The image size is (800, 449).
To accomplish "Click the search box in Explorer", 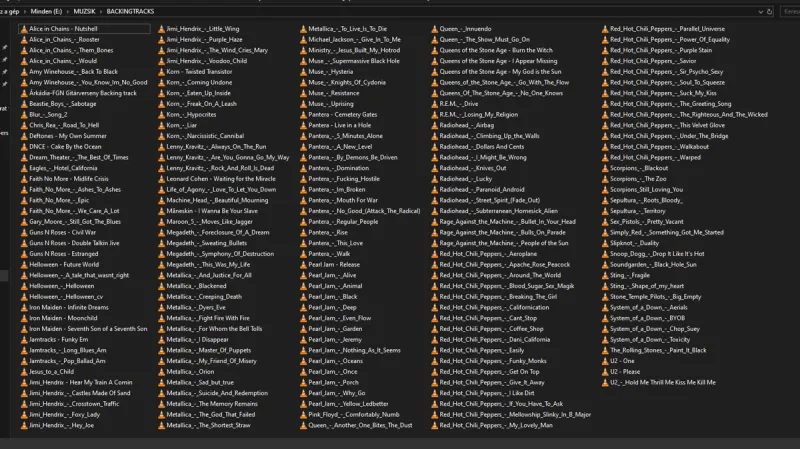I will pyautogui.click(x=790, y=11).
